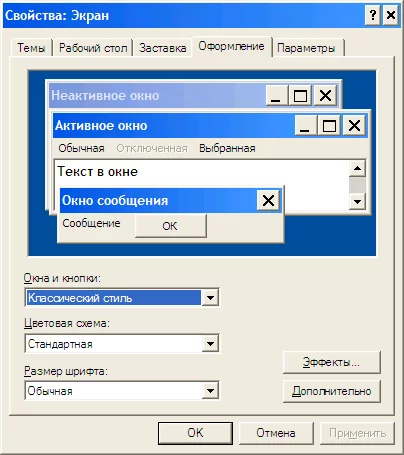This screenshot has height=455, width=404.
Task: Expand the Размер шрифта combo box
Action: pyautogui.click(x=210, y=390)
